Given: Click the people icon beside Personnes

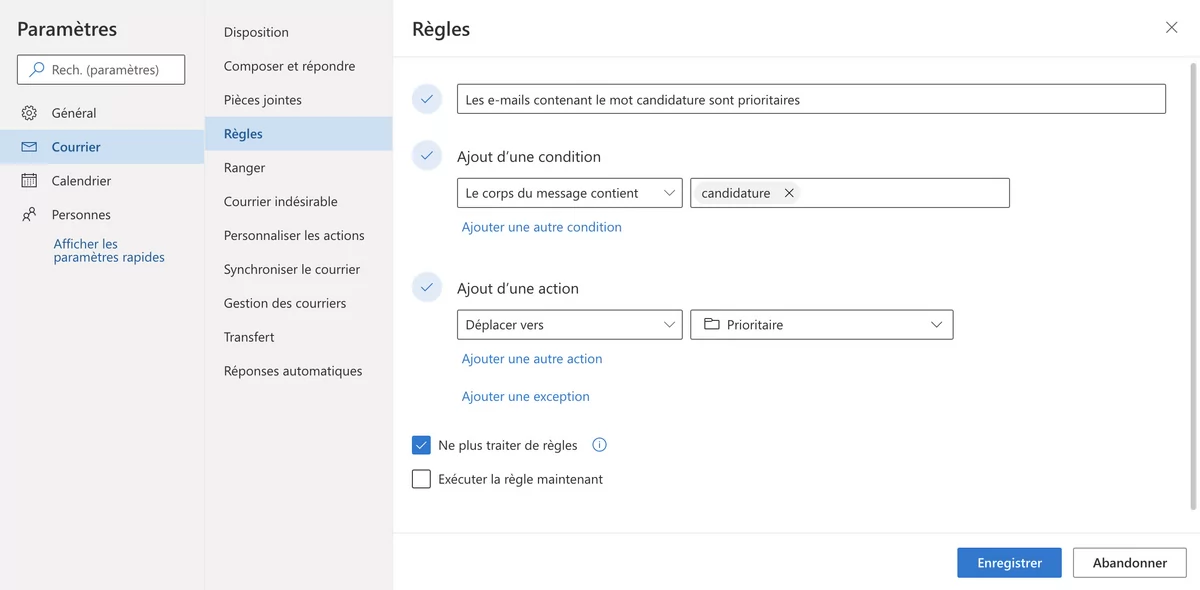Looking at the screenshot, I should [29, 215].
